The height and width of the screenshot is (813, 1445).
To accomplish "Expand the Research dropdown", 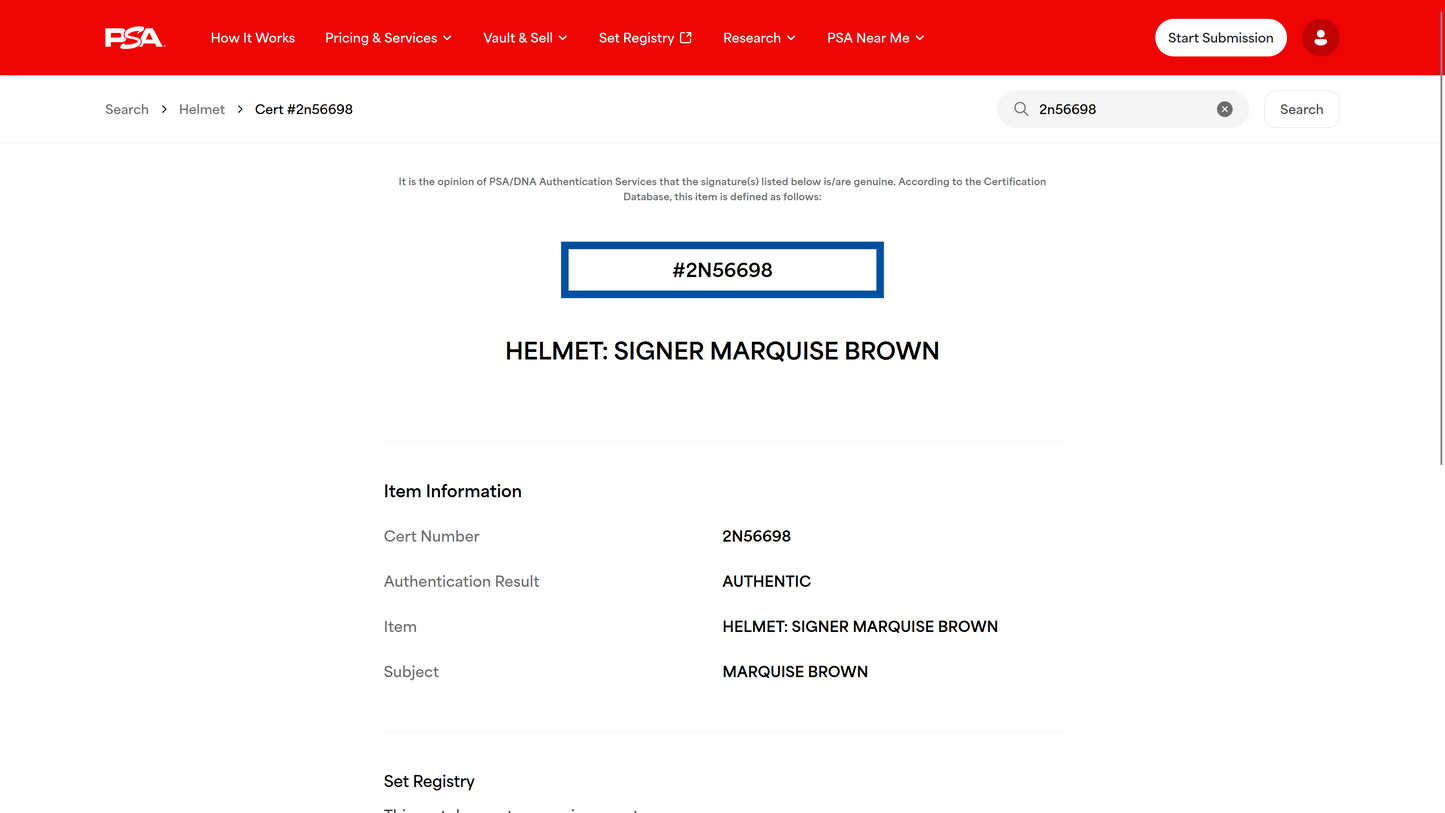I will (759, 38).
